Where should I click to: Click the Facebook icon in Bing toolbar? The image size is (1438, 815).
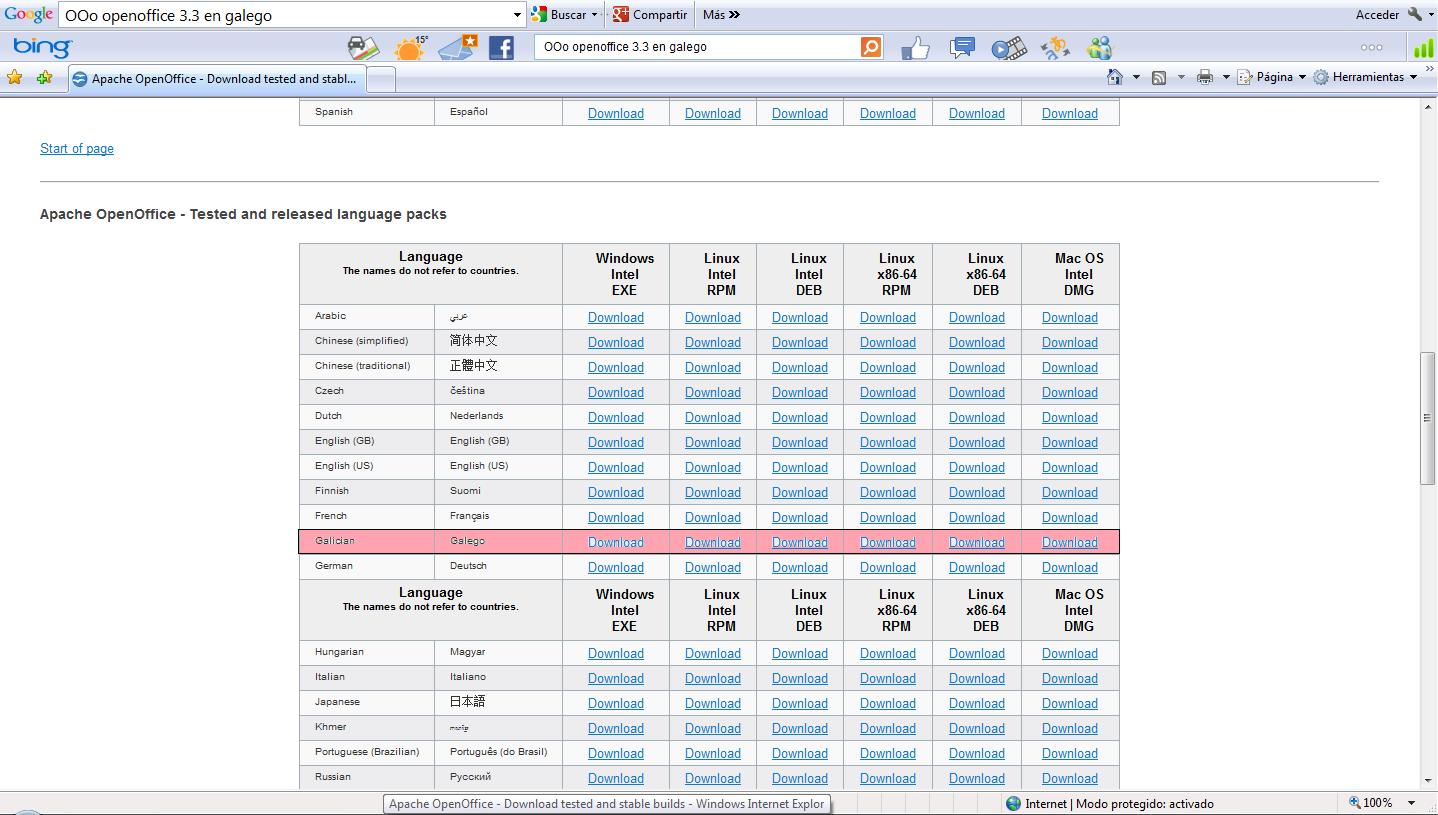pyautogui.click(x=501, y=47)
